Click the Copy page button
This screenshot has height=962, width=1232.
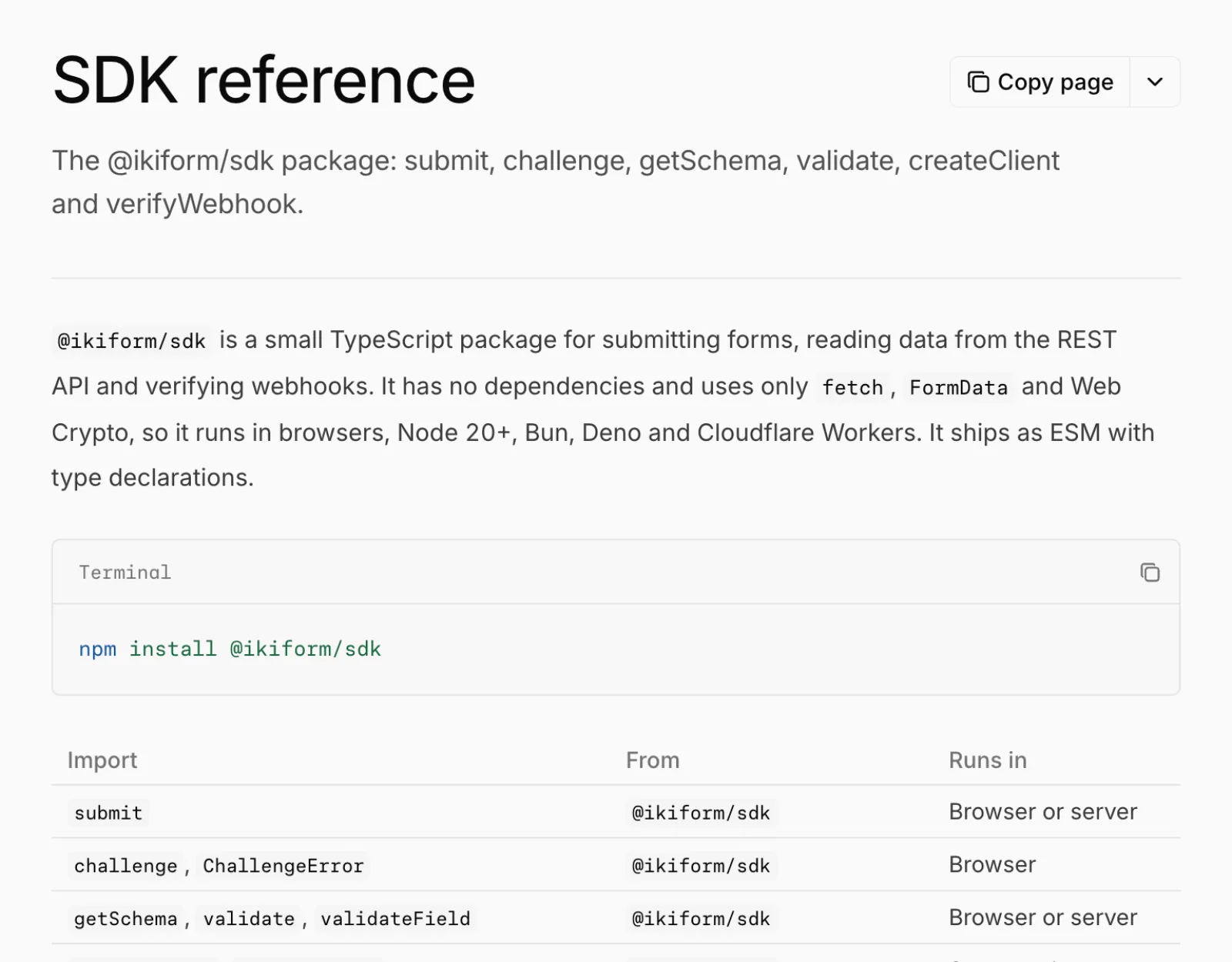tap(1039, 82)
